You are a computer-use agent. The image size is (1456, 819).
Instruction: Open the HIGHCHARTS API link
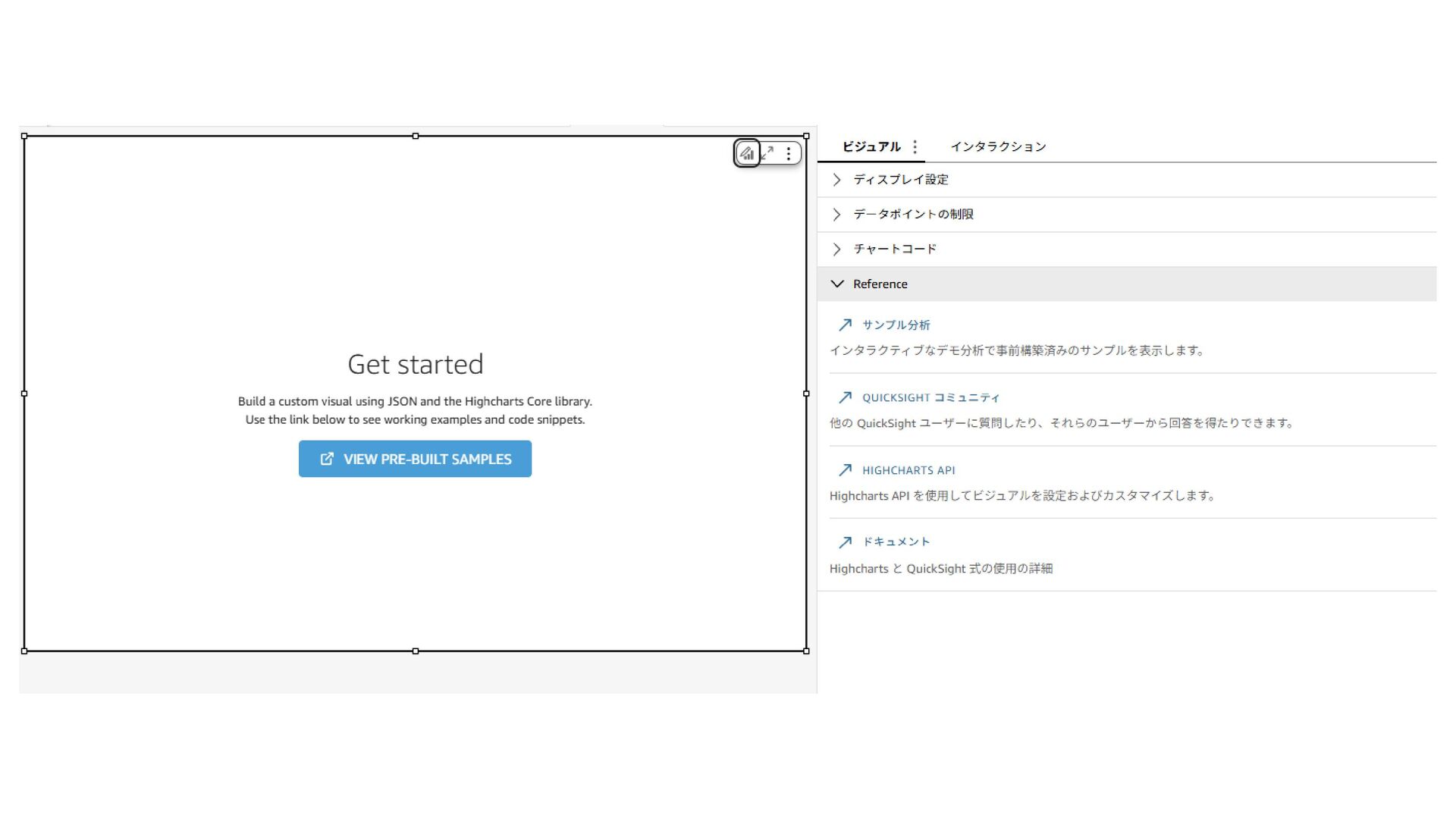click(908, 470)
